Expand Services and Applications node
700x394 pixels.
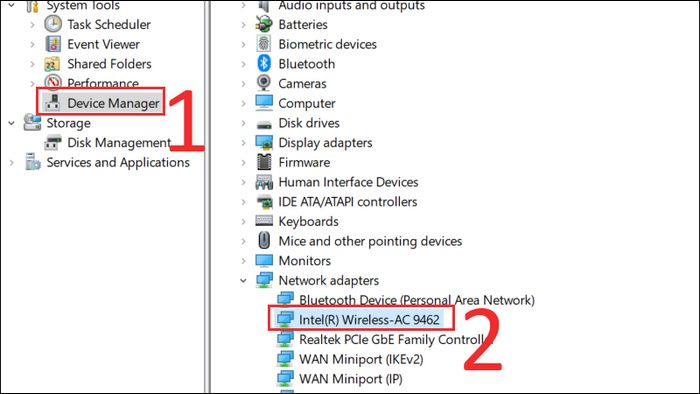click(x=12, y=162)
